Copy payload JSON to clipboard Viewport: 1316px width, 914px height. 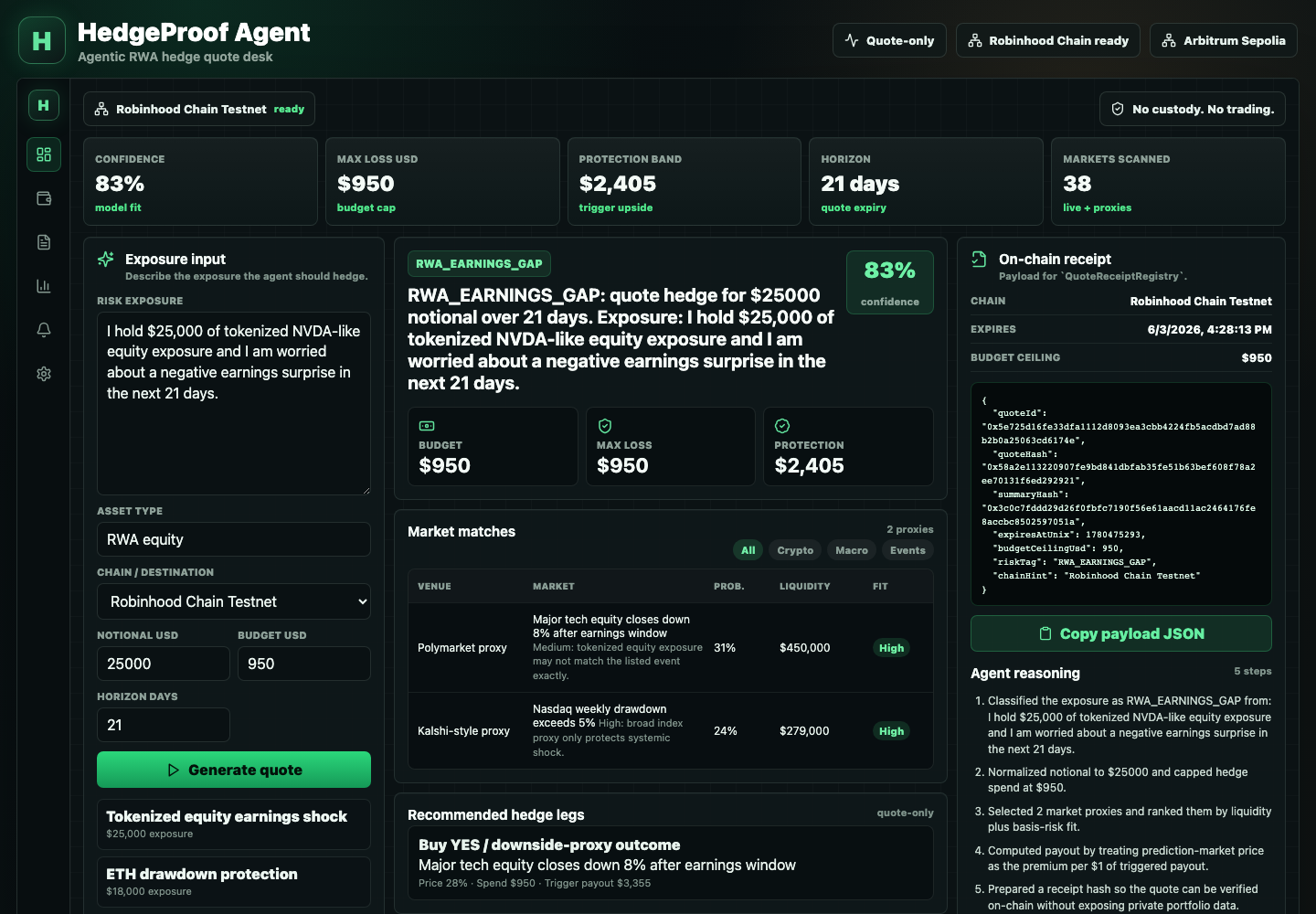[1121, 633]
